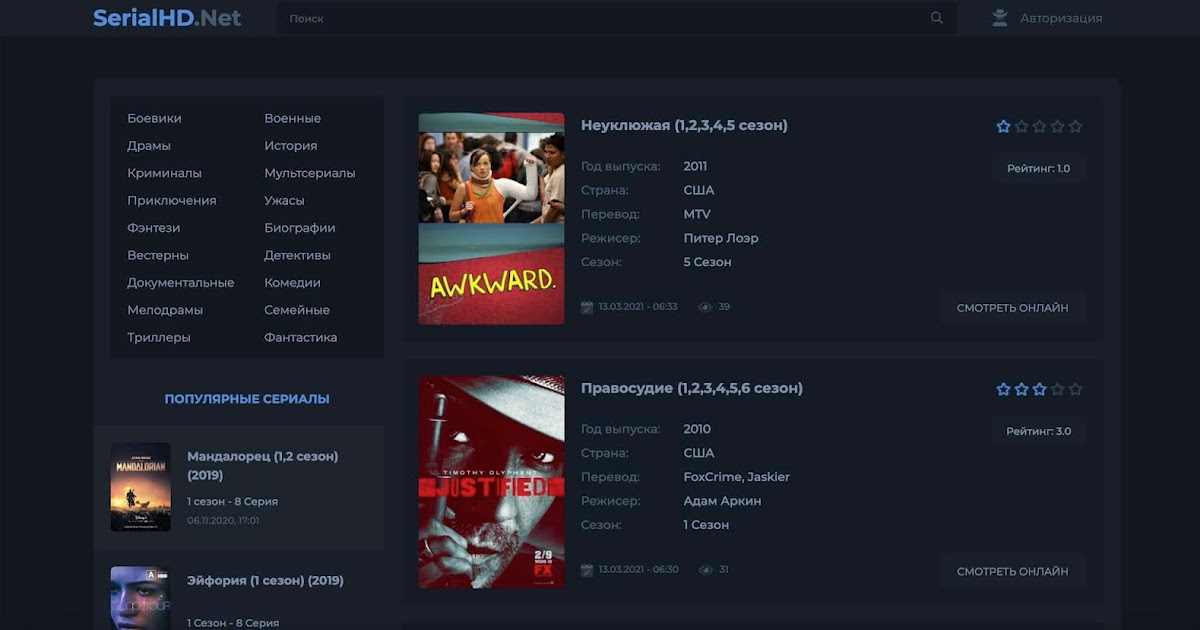The width and height of the screenshot is (1200, 630).
Task: Open the Awkward poster thumbnail
Action: point(491,218)
